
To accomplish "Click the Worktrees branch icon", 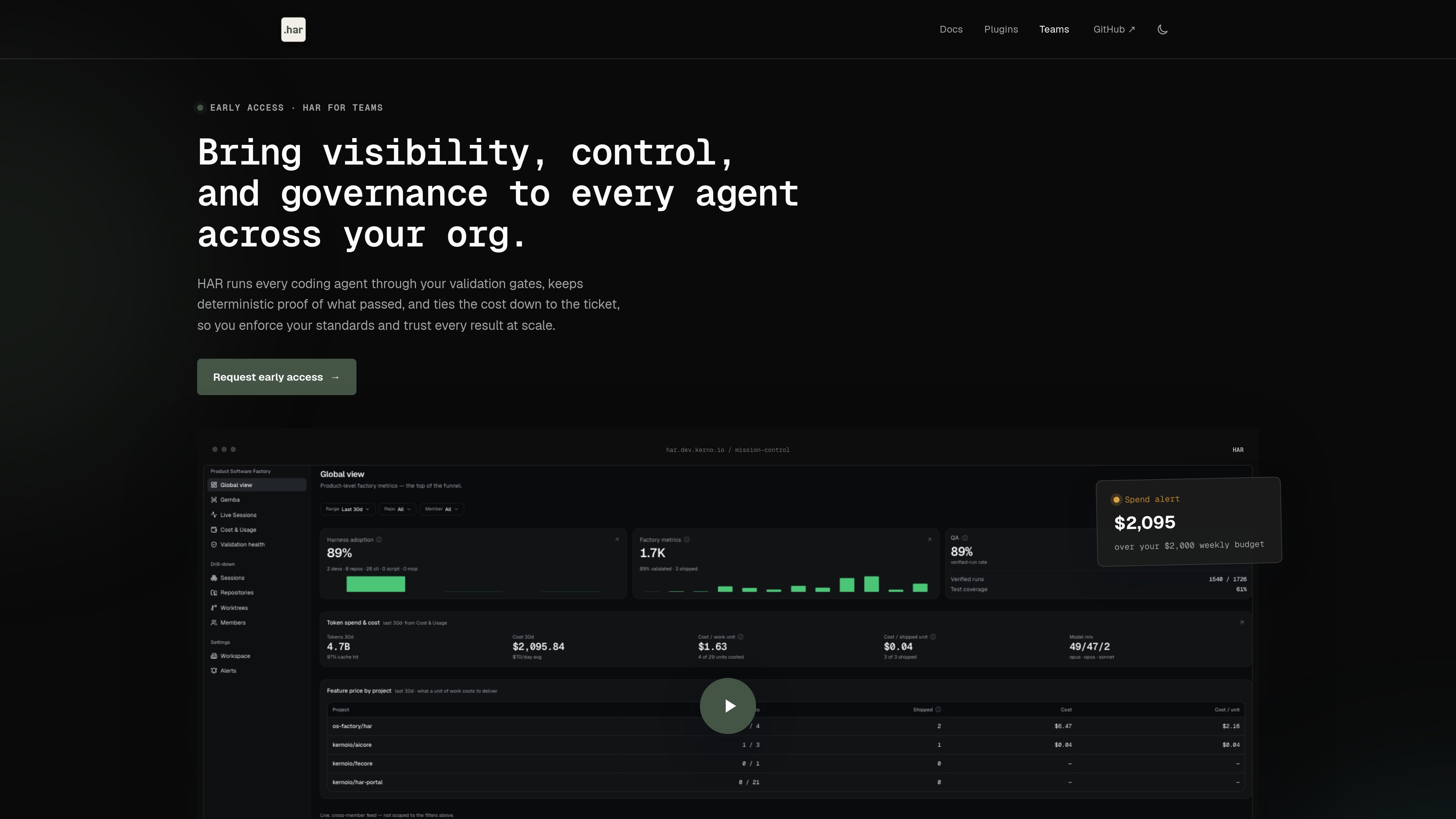I will tap(214, 607).
